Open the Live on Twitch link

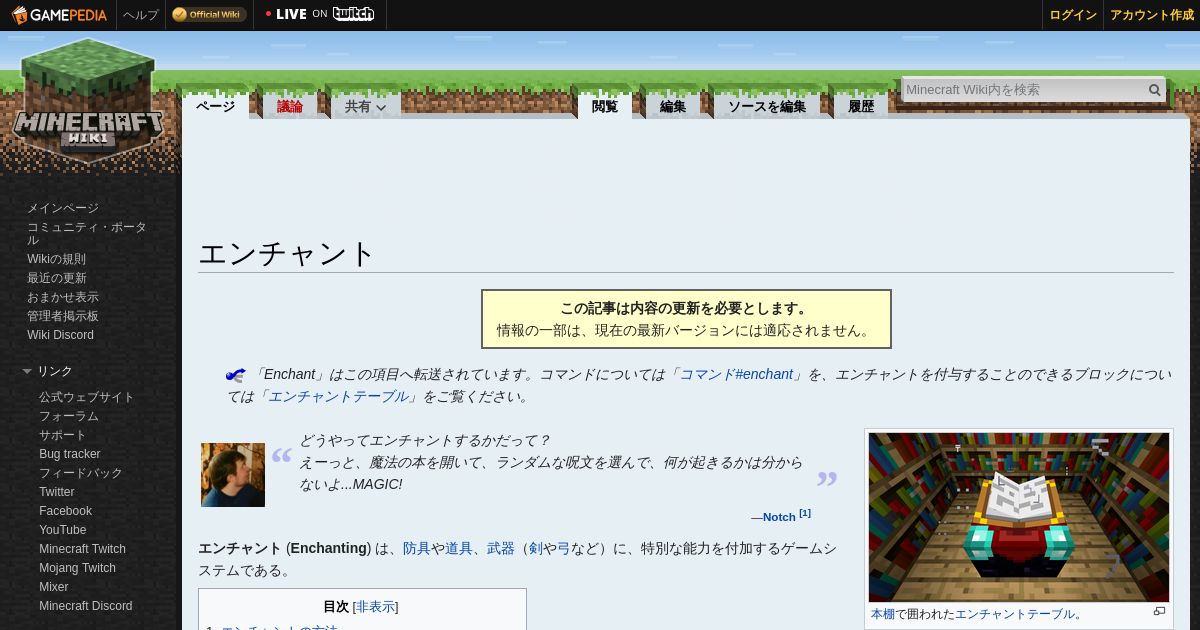[x=320, y=14]
